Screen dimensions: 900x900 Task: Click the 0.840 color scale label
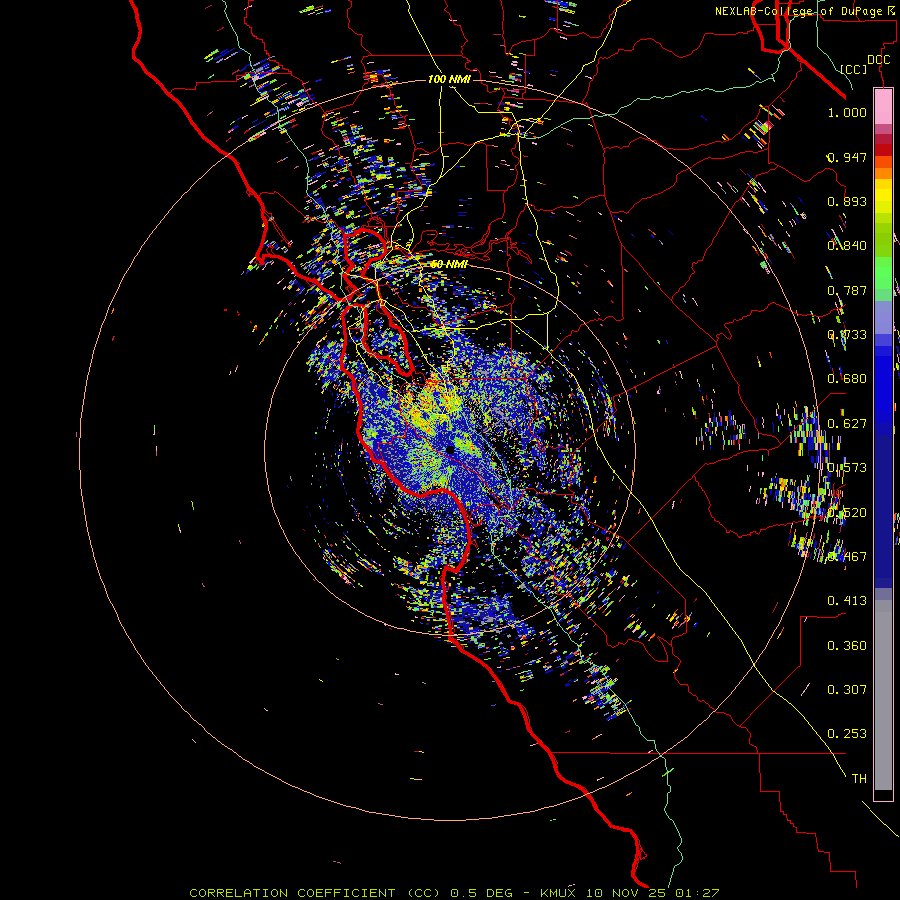(x=847, y=246)
